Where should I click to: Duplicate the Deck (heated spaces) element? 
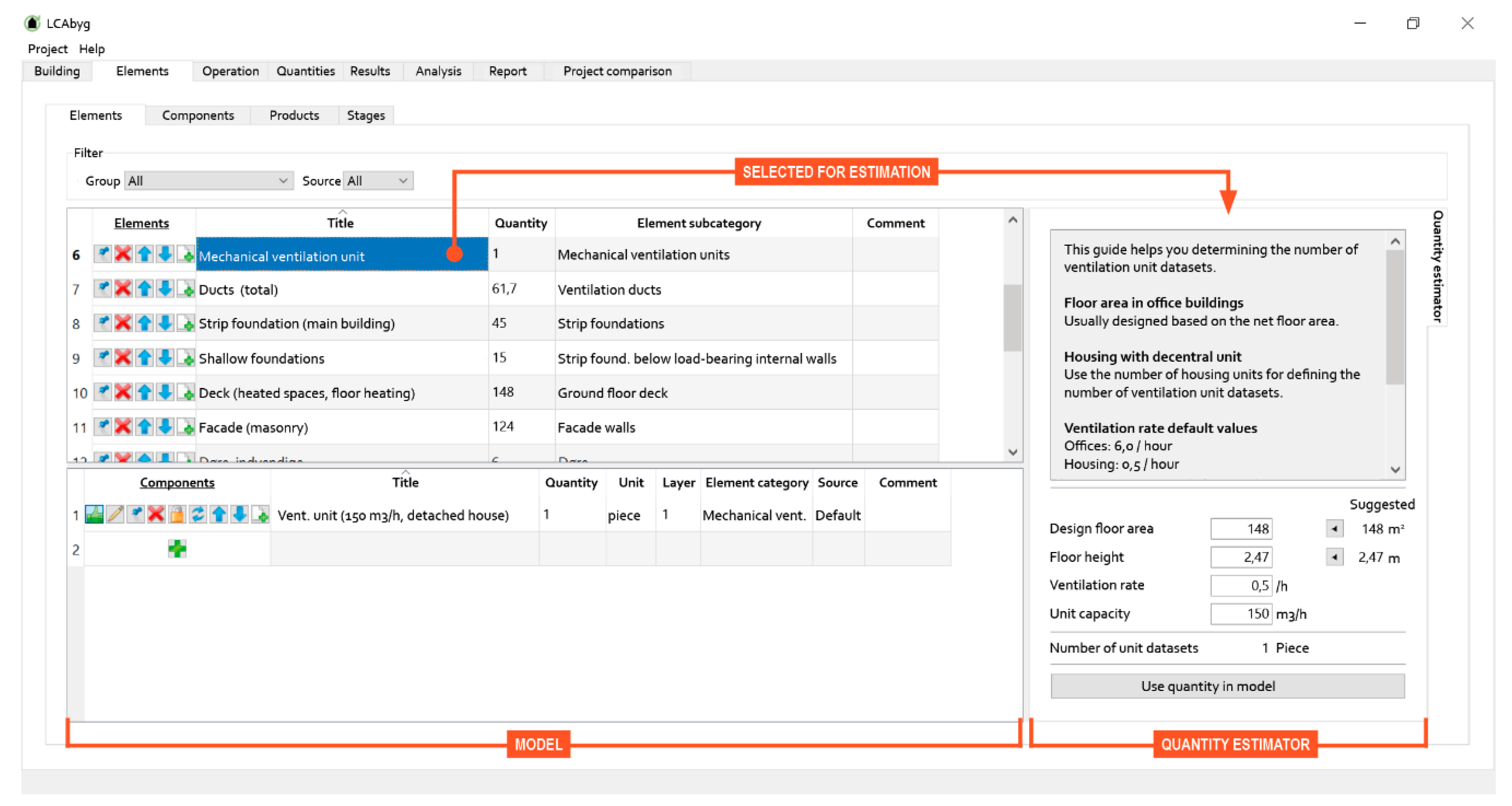pyautogui.click(x=187, y=392)
